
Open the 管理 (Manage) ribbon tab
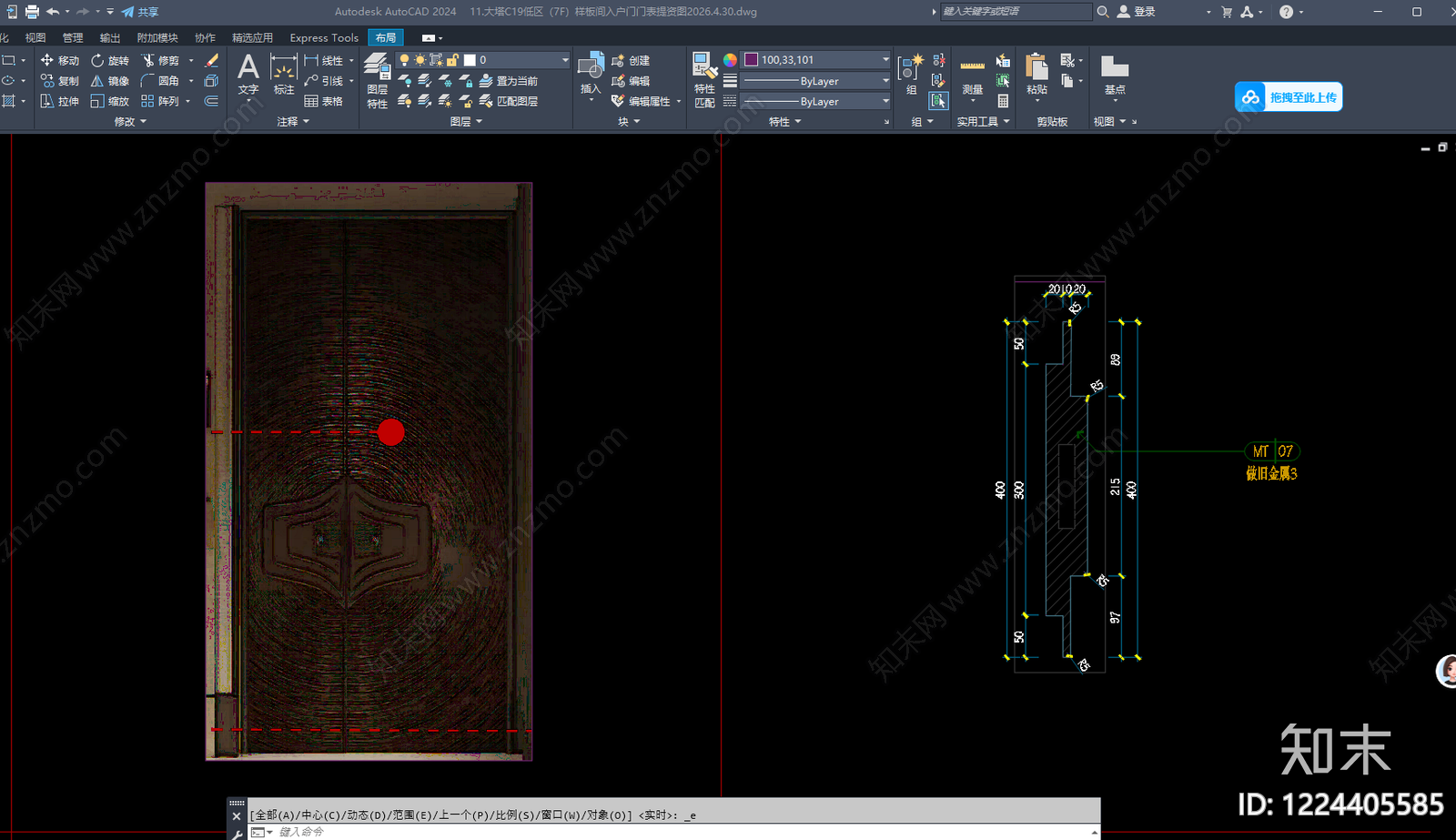[x=73, y=37]
